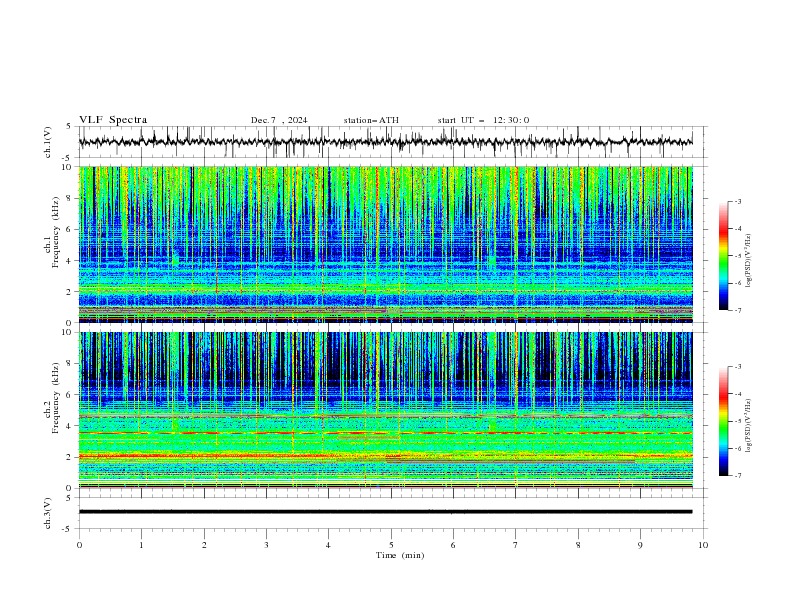Click the "ch.1 Frequency (kHz)" axis label
The width and height of the screenshot is (792, 612).
click(x=52, y=233)
